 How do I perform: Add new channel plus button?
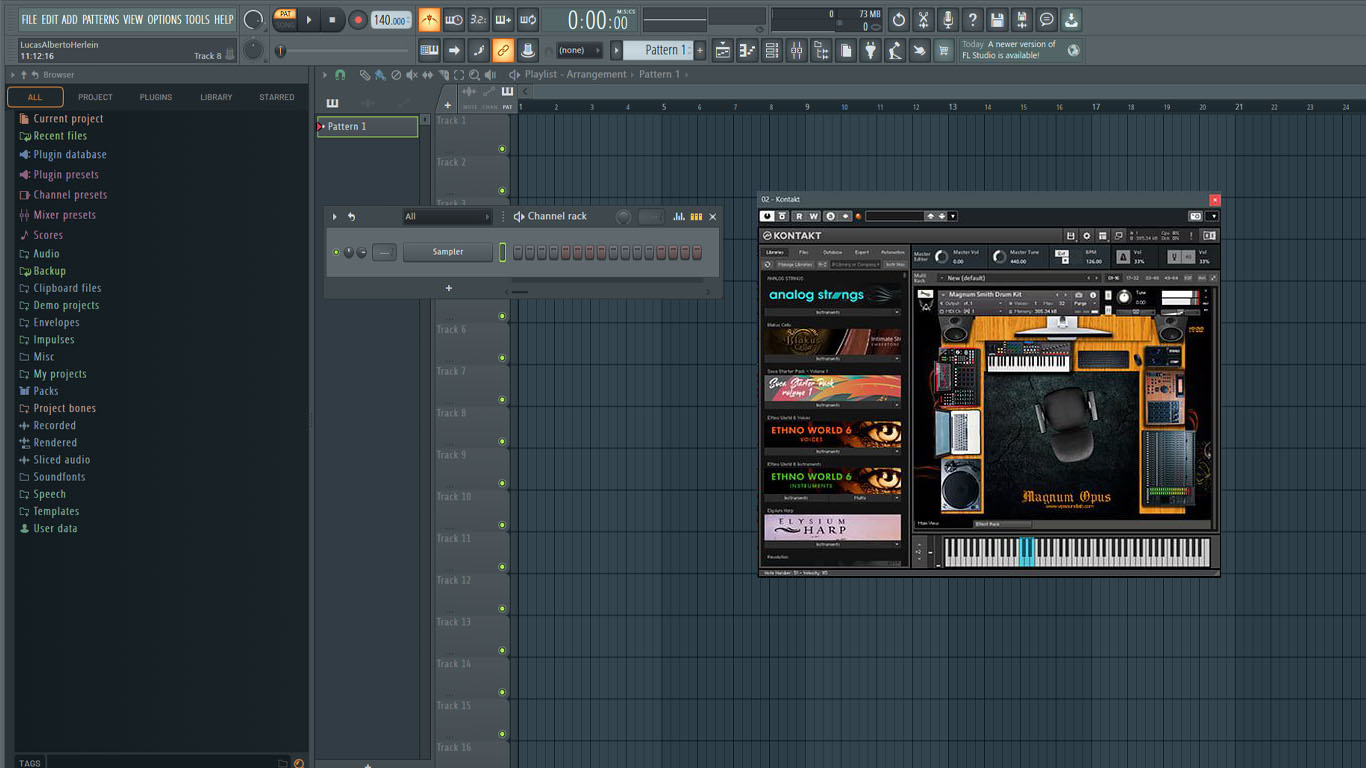click(448, 288)
